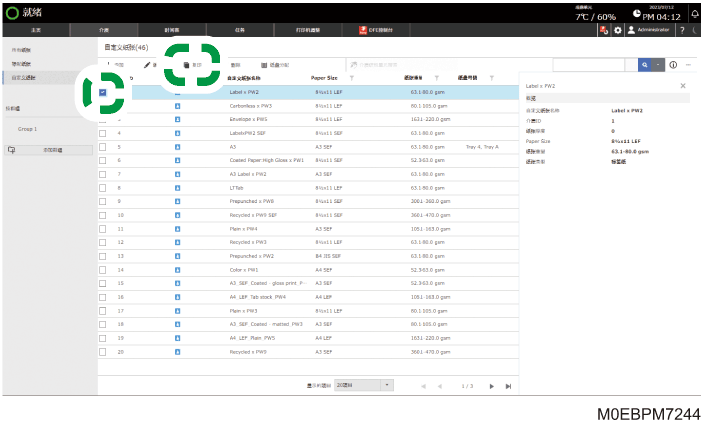The image size is (704, 425).
Task: Filter the Paper Size column using funnel icon
Action: click(x=352, y=78)
